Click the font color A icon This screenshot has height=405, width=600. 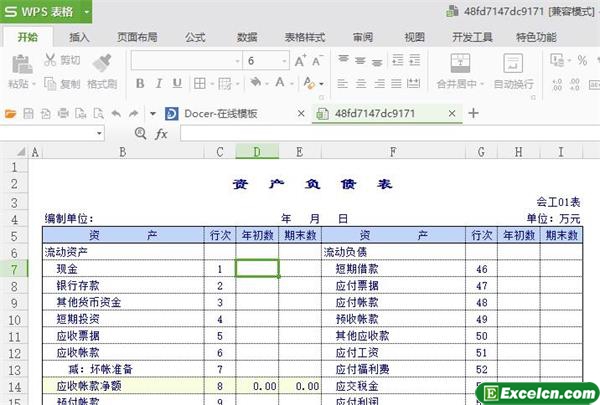pyautogui.click(x=280, y=82)
